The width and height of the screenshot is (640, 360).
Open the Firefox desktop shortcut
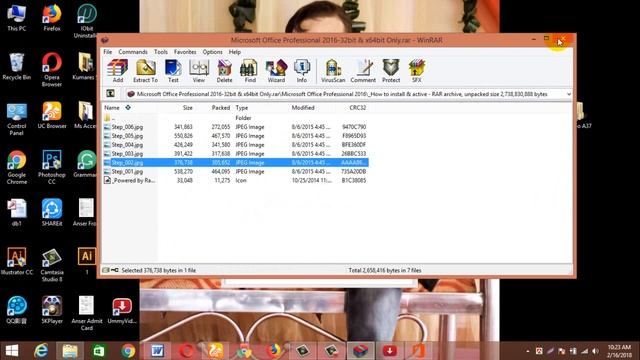click(52, 18)
